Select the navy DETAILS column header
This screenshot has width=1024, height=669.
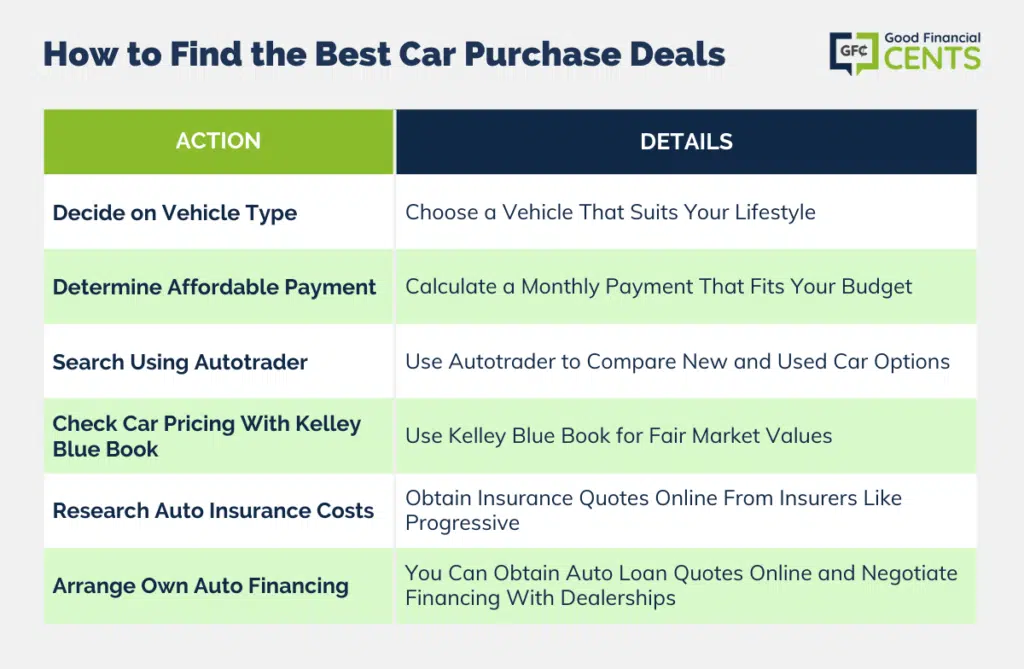(x=686, y=142)
